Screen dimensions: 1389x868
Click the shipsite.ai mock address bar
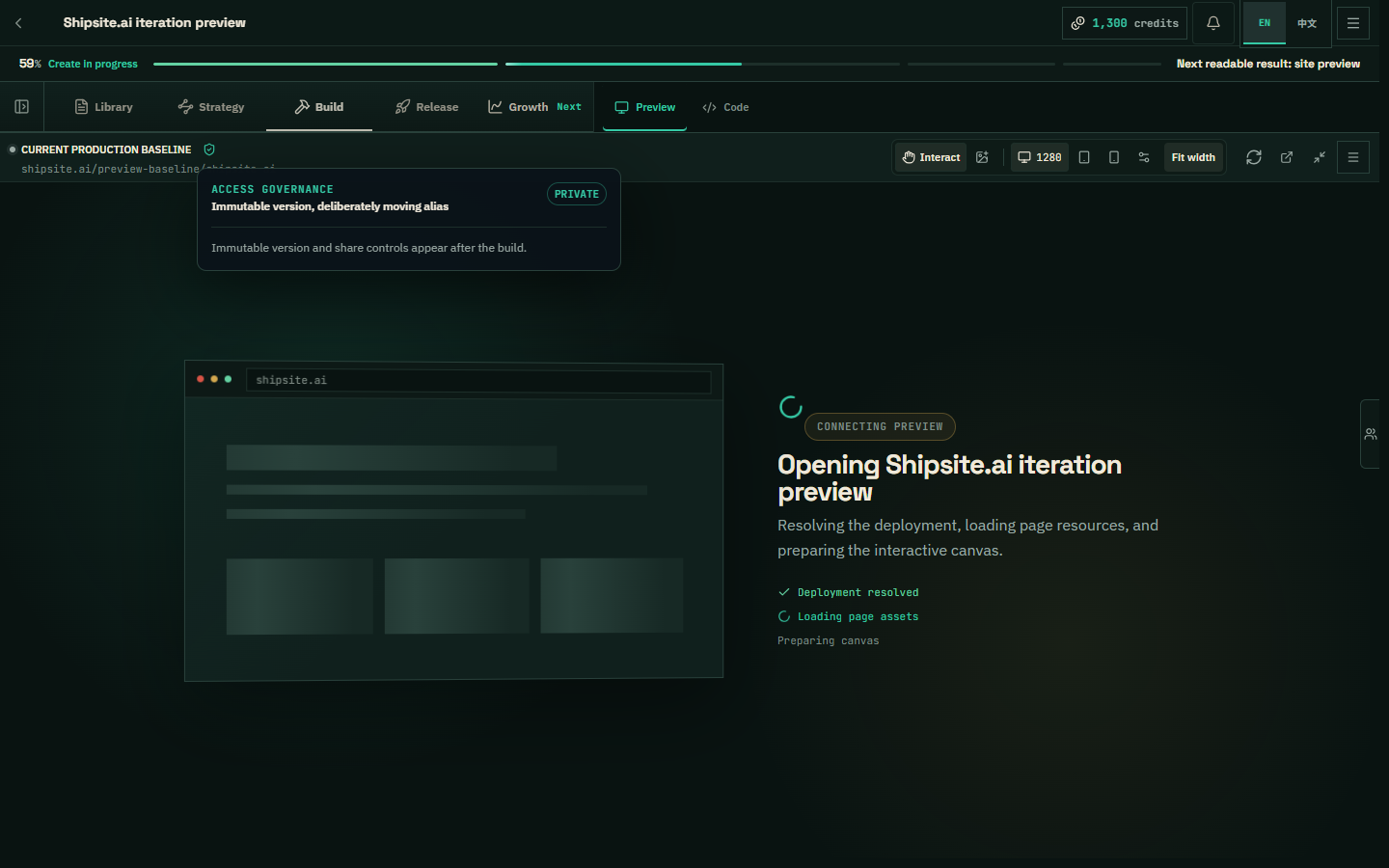tap(478, 380)
